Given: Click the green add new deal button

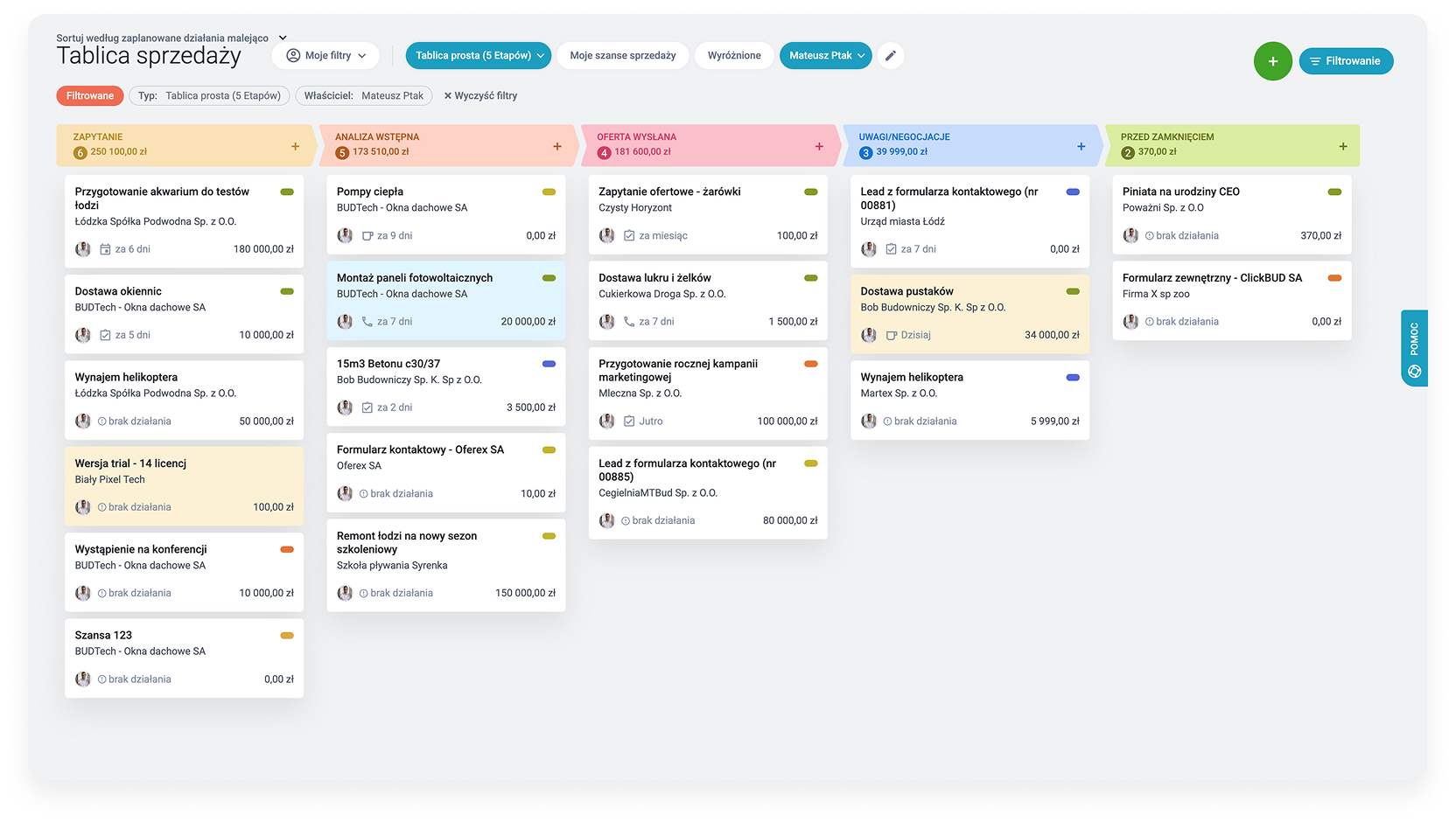Looking at the screenshot, I should click(x=1272, y=61).
